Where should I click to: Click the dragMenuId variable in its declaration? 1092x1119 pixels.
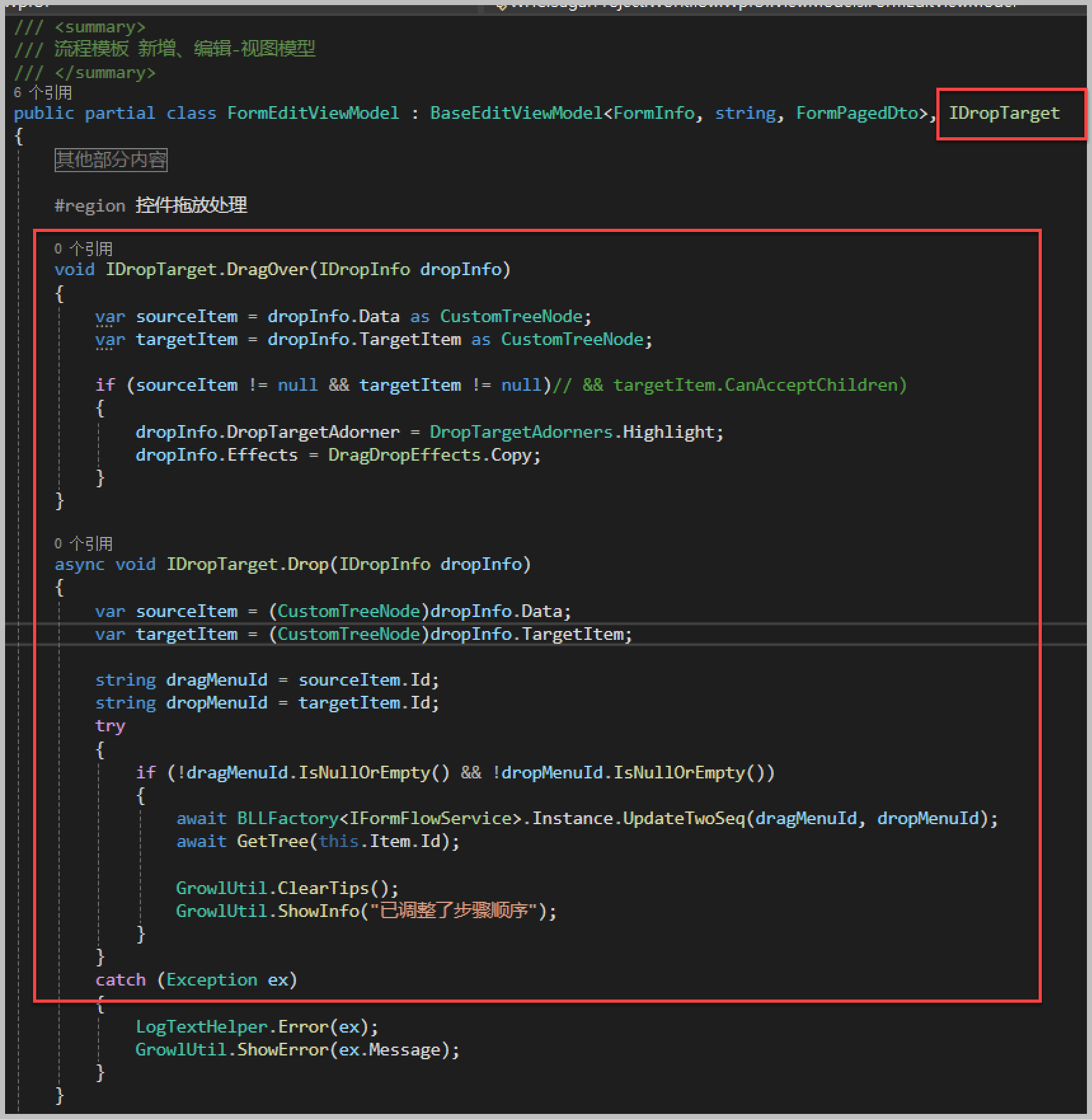click(x=217, y=680)
